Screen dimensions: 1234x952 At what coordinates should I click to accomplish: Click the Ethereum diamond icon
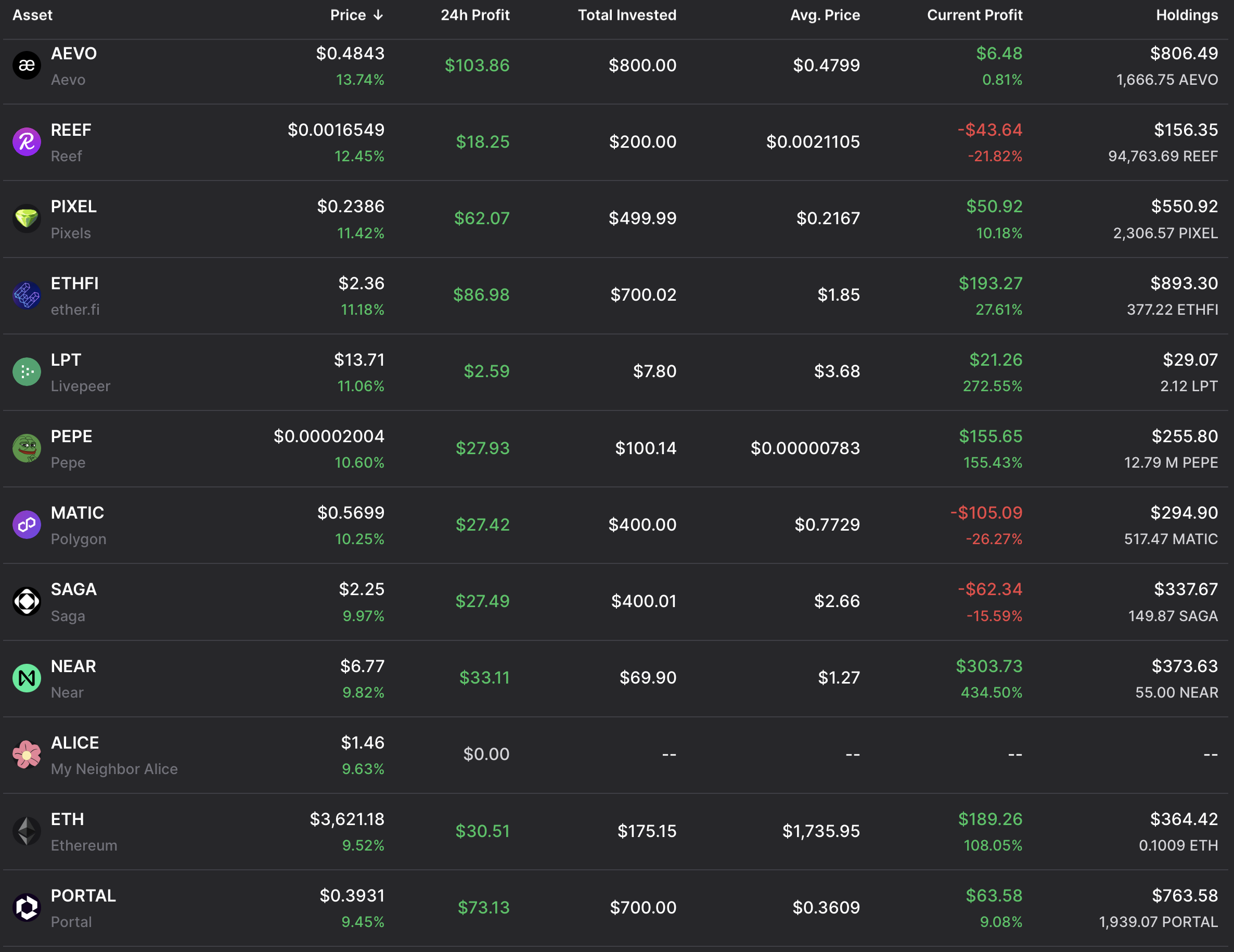[x=27, y=831]
